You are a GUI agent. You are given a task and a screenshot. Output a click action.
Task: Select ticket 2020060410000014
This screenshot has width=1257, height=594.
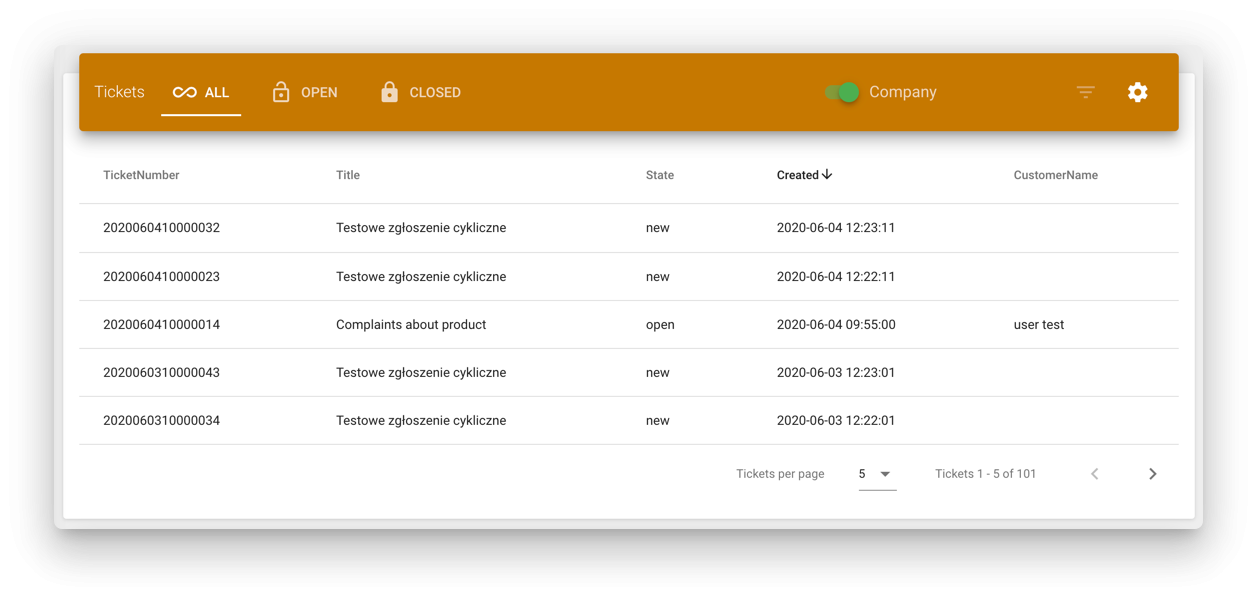(x=161, y=325)
